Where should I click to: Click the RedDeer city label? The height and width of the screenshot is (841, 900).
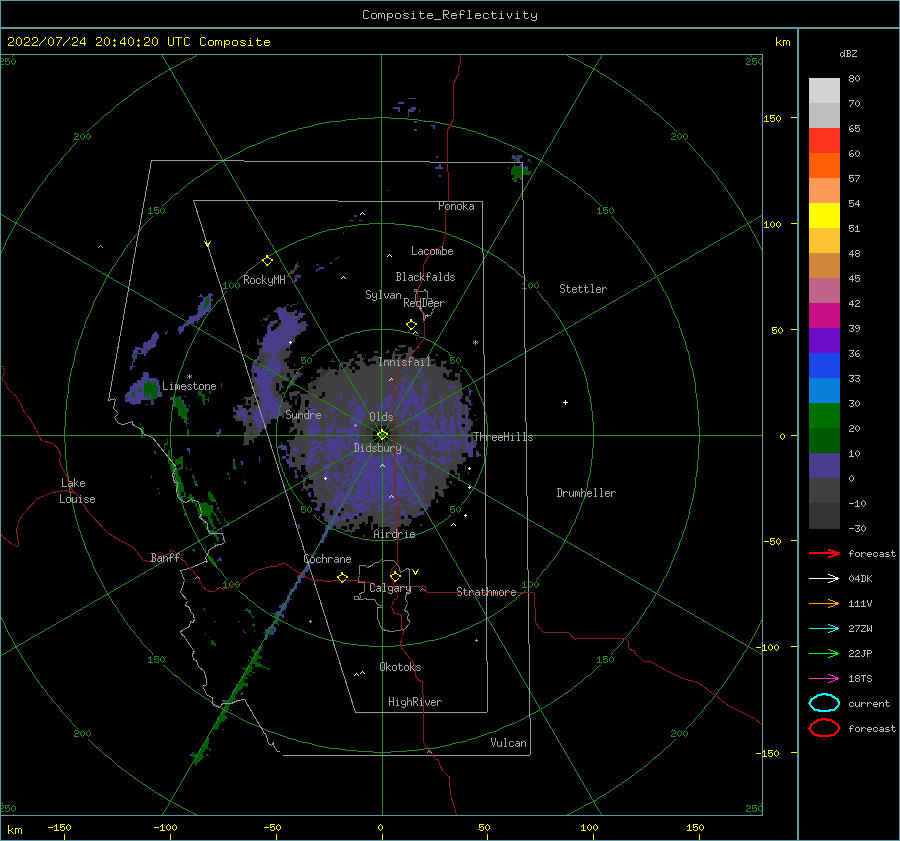pyautogui.click(x=424, y=303)
